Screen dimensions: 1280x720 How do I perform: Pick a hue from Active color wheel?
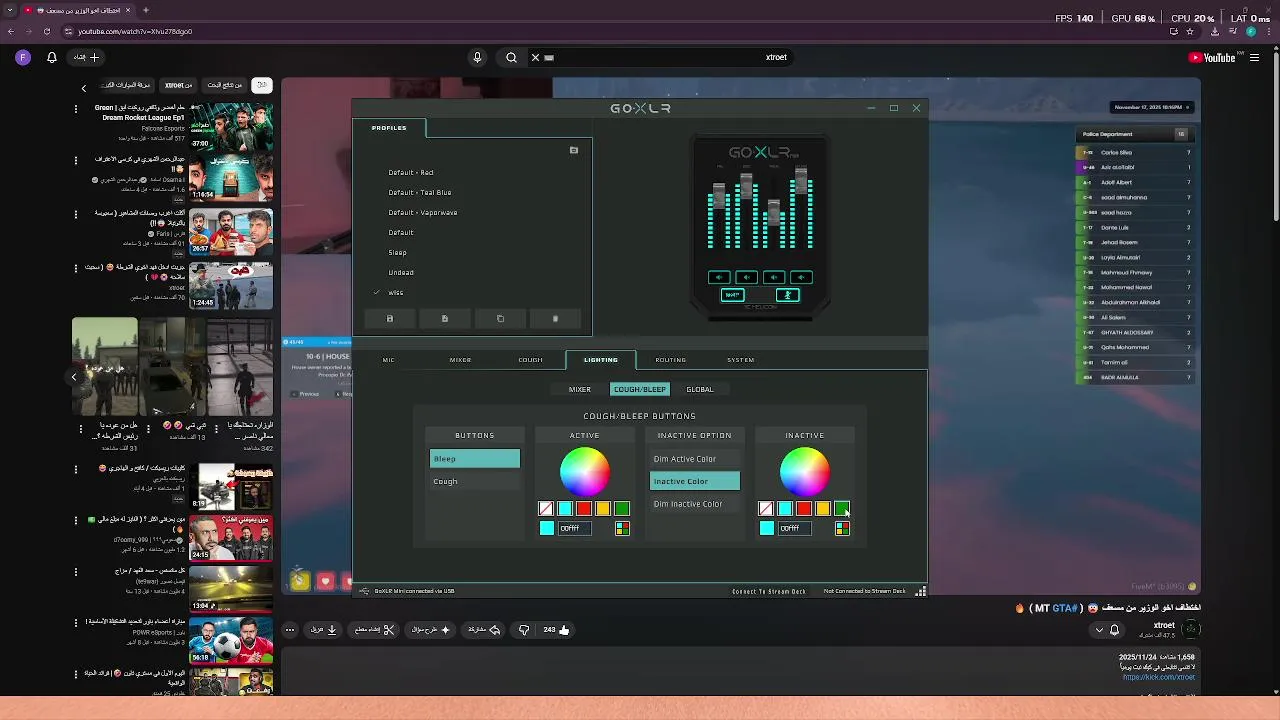pos(585,470)
